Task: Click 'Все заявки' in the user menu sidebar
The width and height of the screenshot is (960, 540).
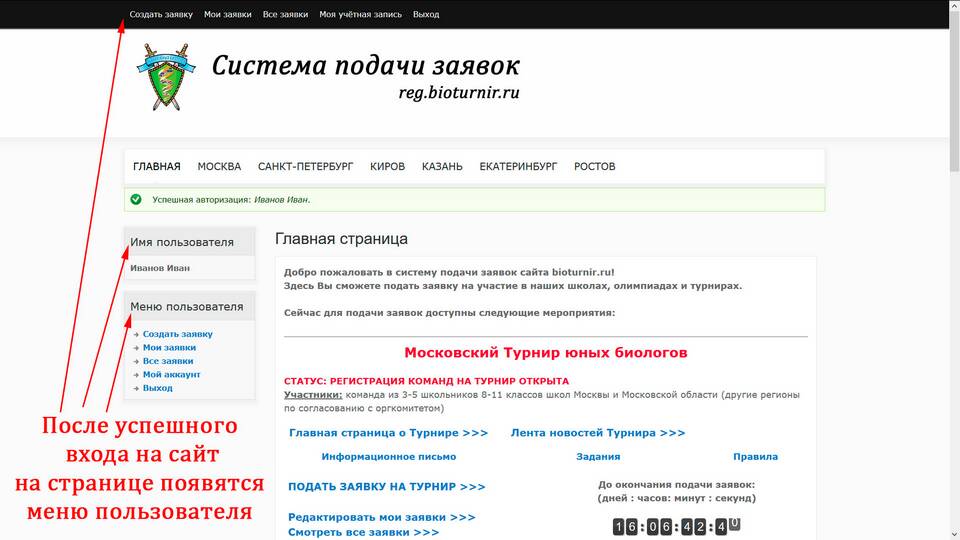Action: click(x=168, y=361)
